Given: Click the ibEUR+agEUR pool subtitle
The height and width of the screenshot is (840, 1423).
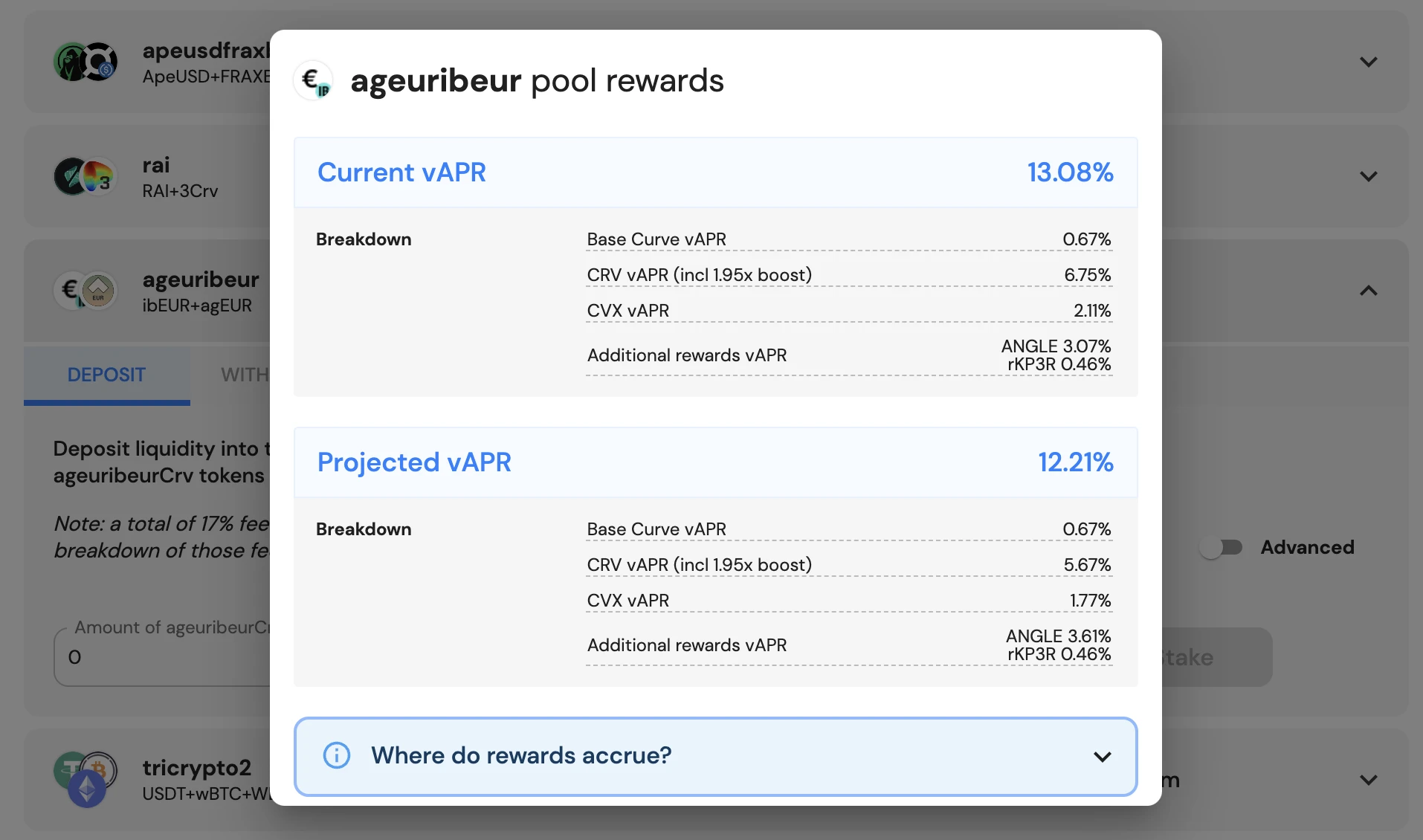Looking at the screenshot, I should (197, 306).
